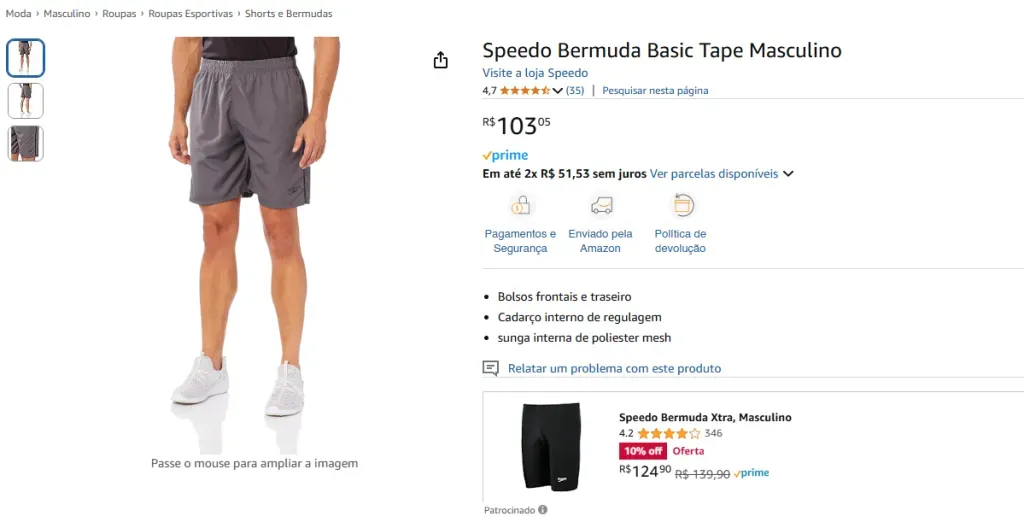
Task: Click the share icon beside the product image
Action: (441, 60)
